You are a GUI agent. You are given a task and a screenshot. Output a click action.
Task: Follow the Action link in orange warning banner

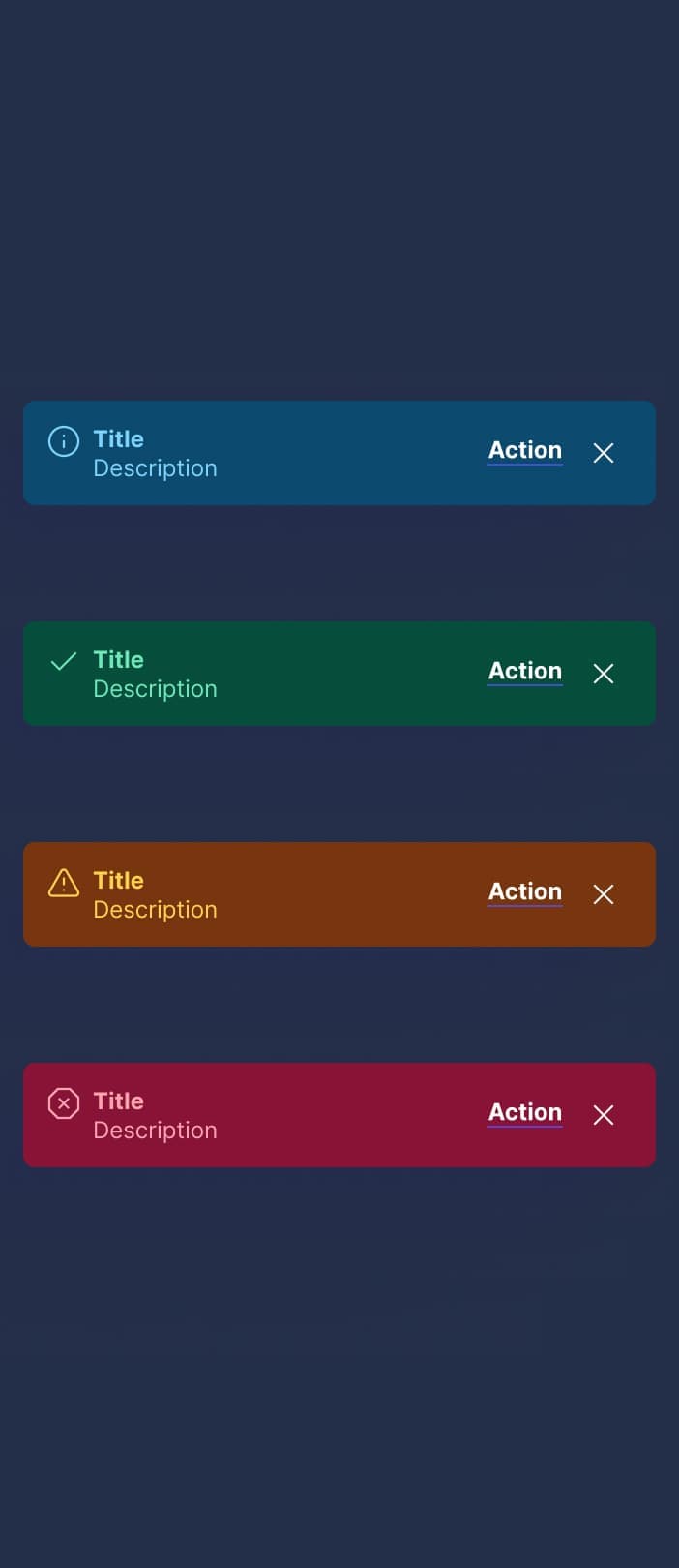click(x=525, y=892)
